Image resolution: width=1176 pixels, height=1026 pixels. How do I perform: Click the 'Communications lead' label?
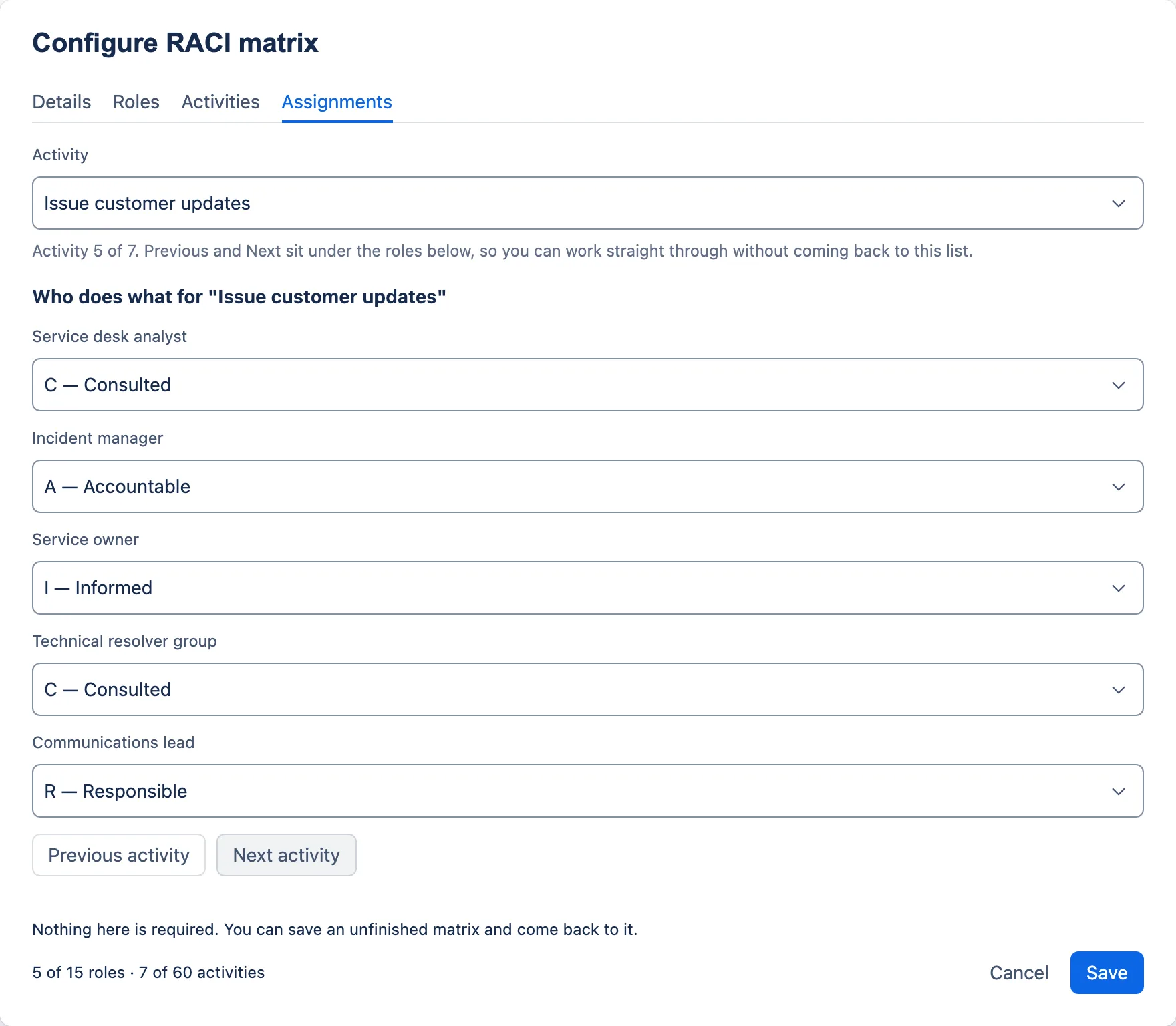[x=114, y=743]
